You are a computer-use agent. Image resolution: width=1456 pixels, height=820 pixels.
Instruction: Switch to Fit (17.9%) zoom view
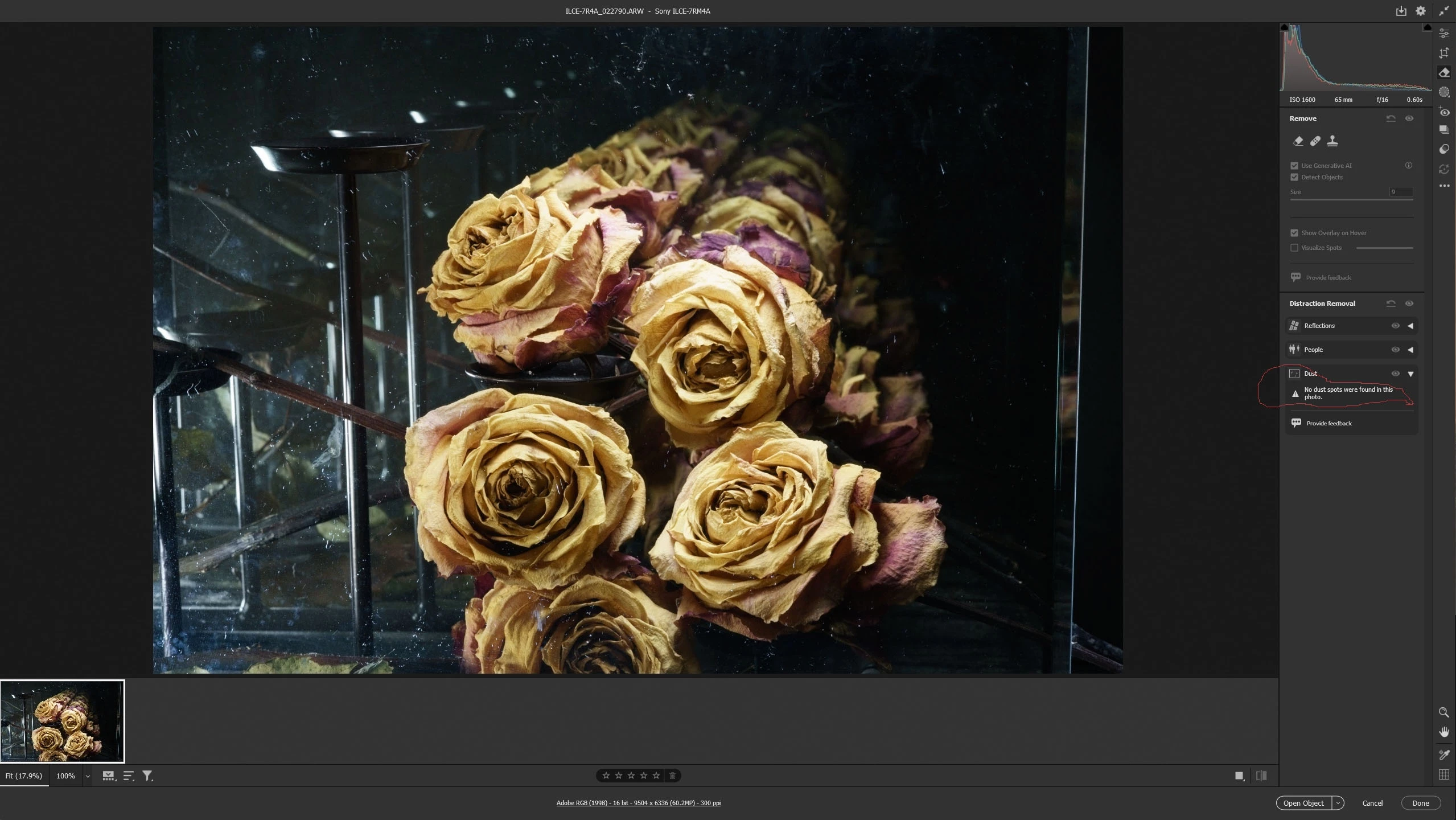[x=24, y=776]
